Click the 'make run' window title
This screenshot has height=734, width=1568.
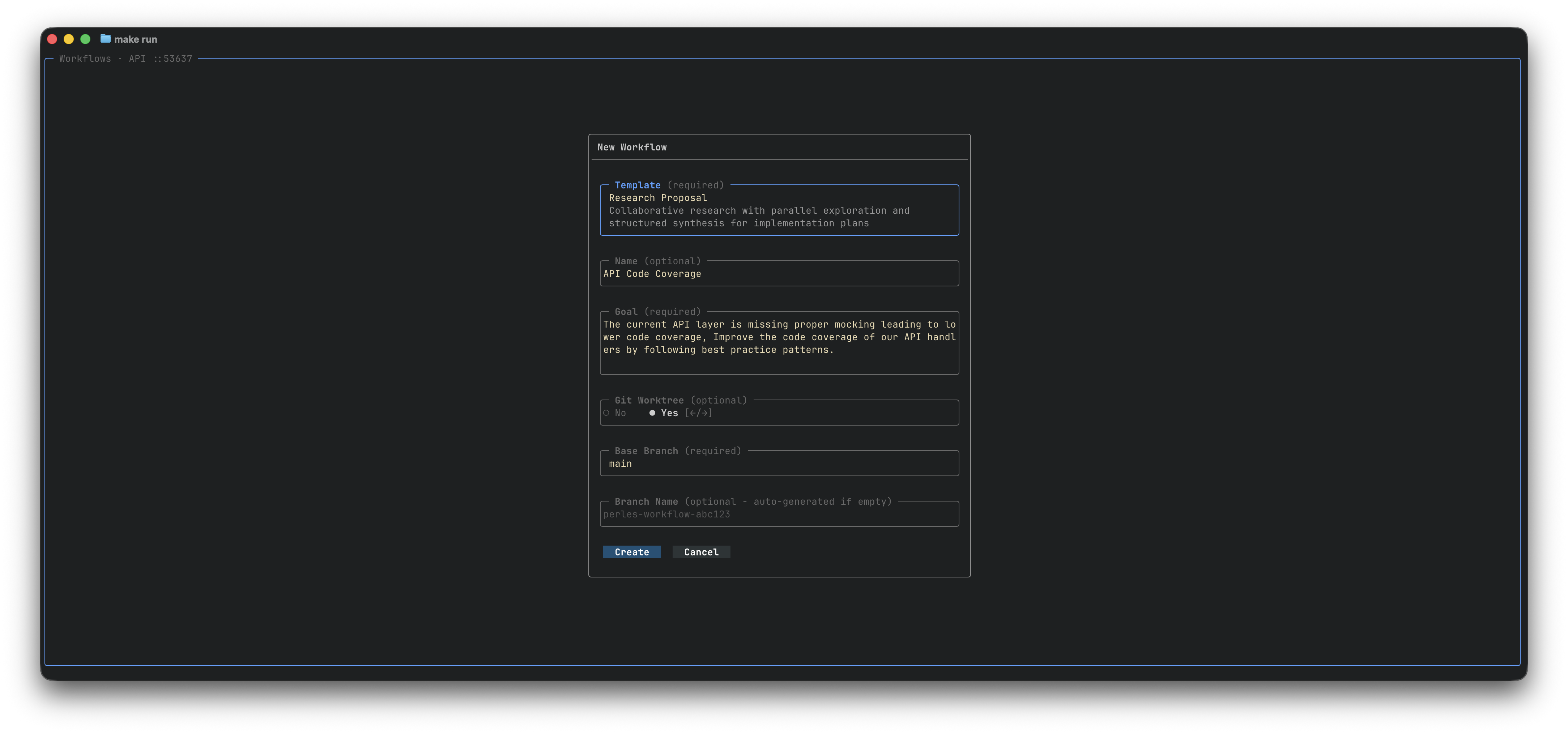click(135, 38)
